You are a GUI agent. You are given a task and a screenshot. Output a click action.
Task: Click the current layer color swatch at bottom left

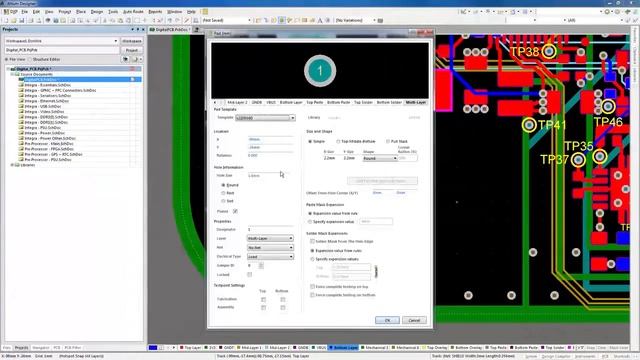coord(153,348)
